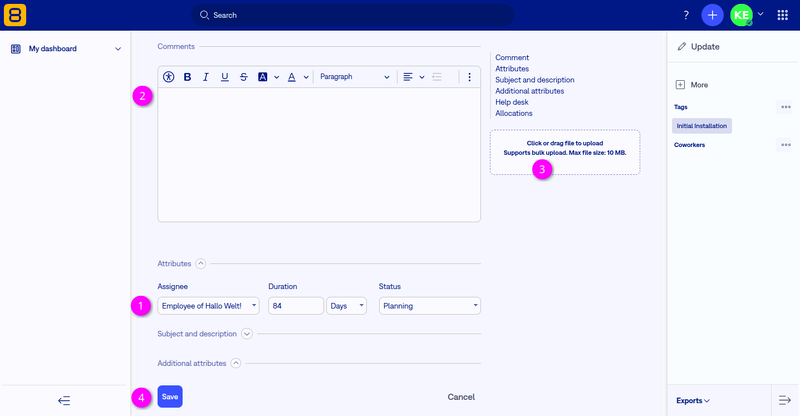Jump to Additional attributes link
Image resolution: width=800 pixels, height=416 pixels.
click(x=530, y=91)
